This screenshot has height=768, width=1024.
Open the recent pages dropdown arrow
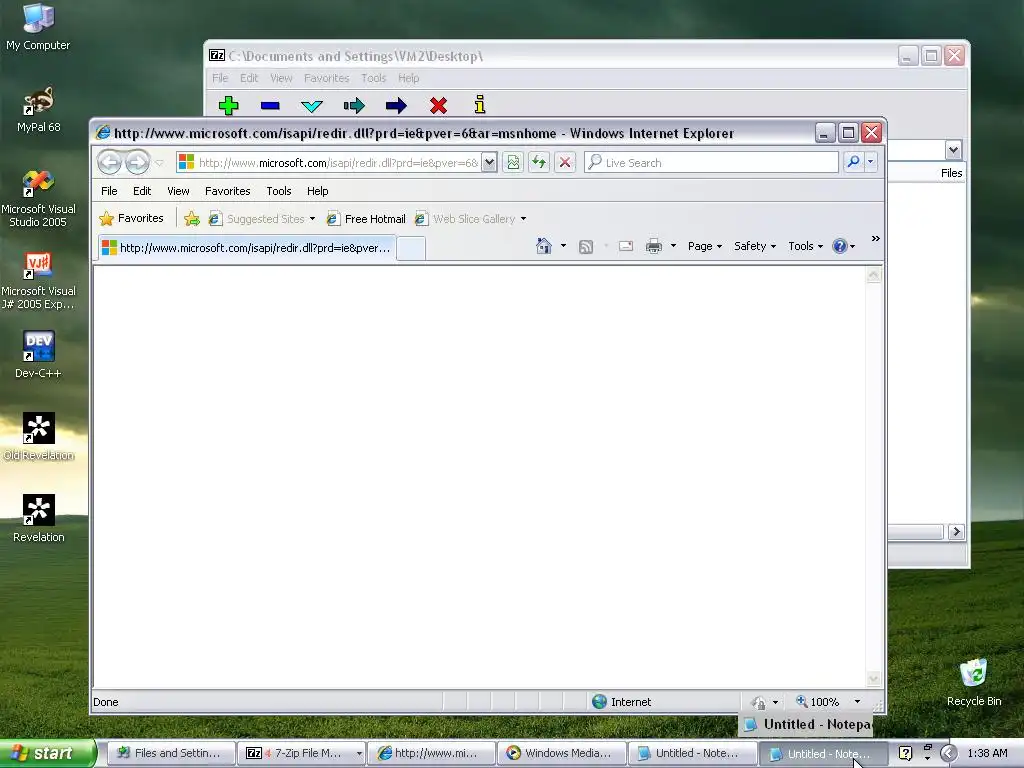pos(159,163)
